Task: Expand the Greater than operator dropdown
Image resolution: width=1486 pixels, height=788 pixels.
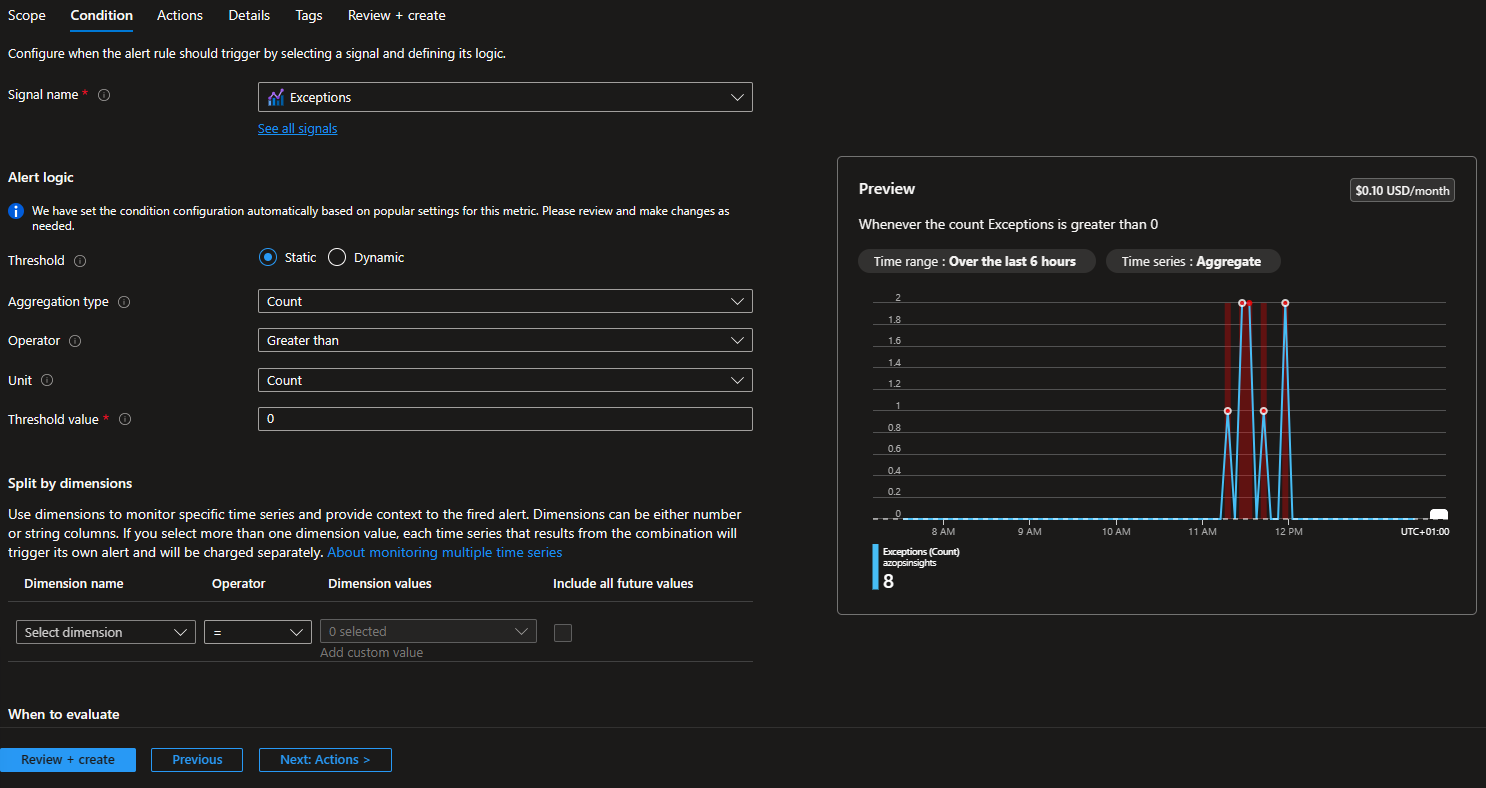Action: (505, 341)
